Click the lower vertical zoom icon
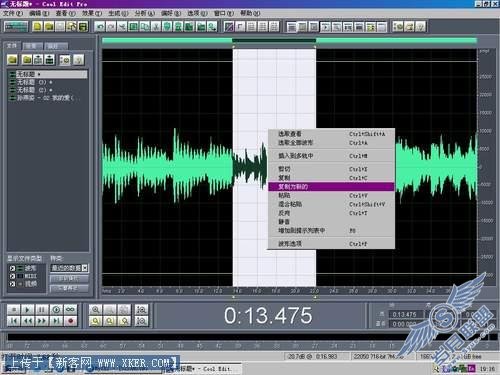This screenshot has width=500, height=375. coord(141,321)
